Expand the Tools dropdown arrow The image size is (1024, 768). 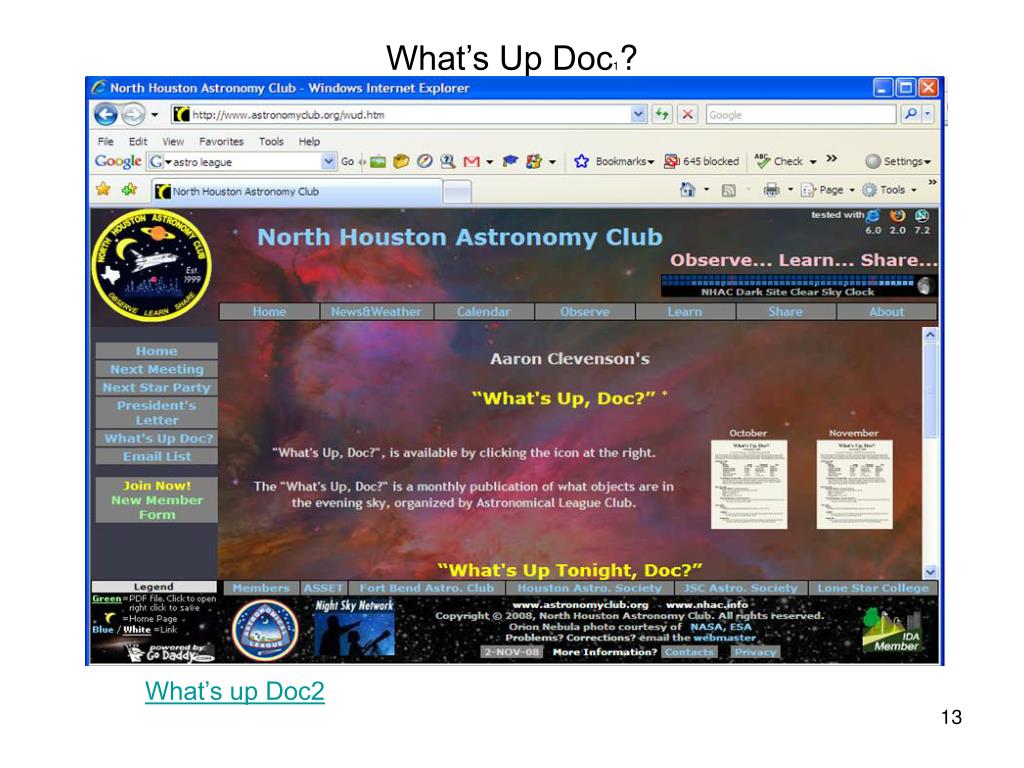click(914, 191)
